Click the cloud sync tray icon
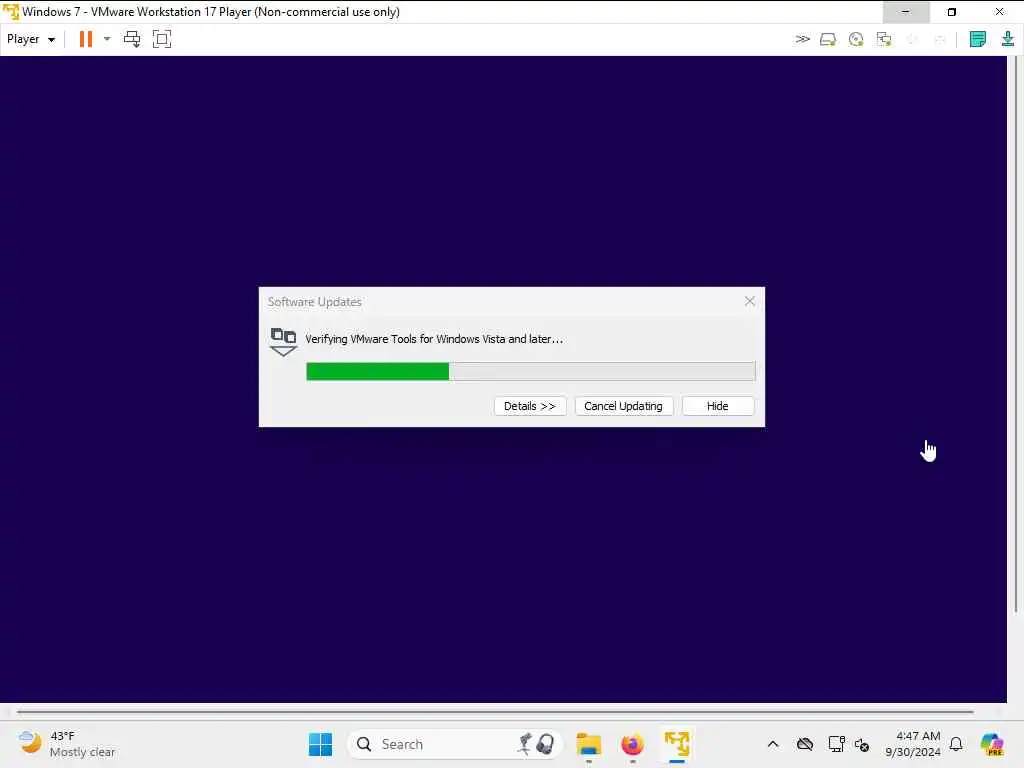1024x768 pixels. (805, 744)
